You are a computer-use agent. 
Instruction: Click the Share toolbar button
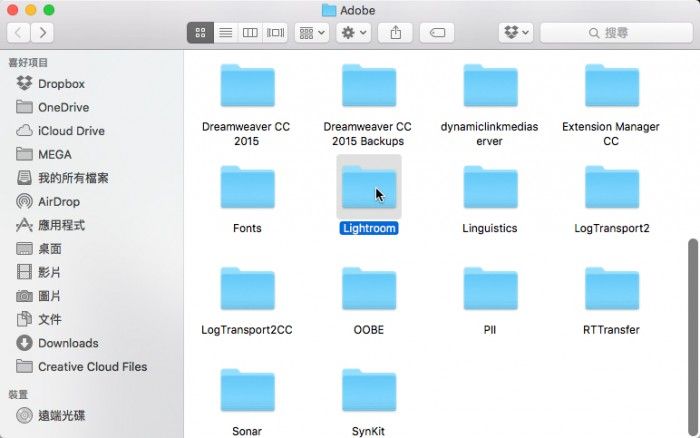(396, 33)
